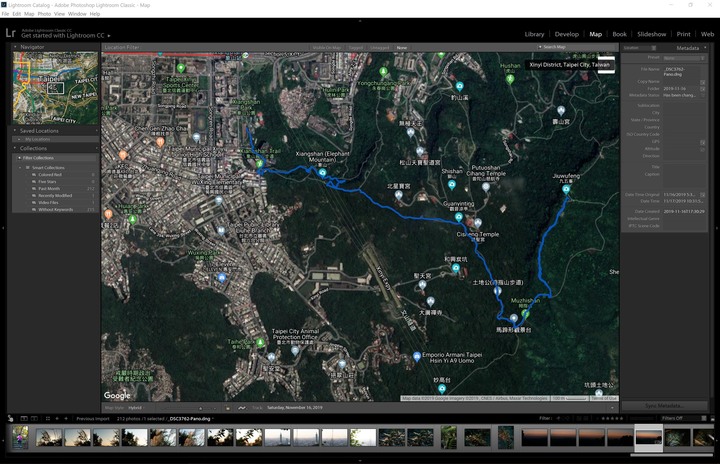Select the Past Month smart collection
720x464 pixels.
(x=49, y=188)
